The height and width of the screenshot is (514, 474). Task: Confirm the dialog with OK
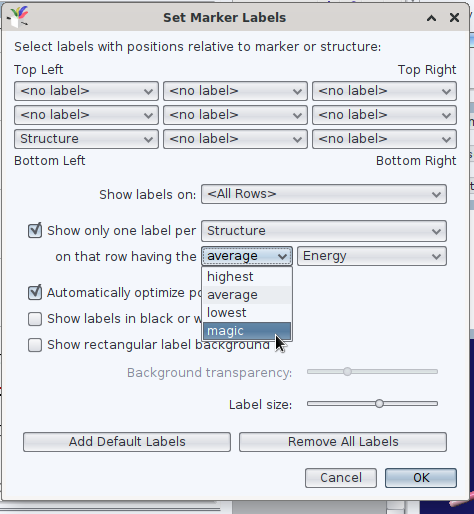coord(421,478)
